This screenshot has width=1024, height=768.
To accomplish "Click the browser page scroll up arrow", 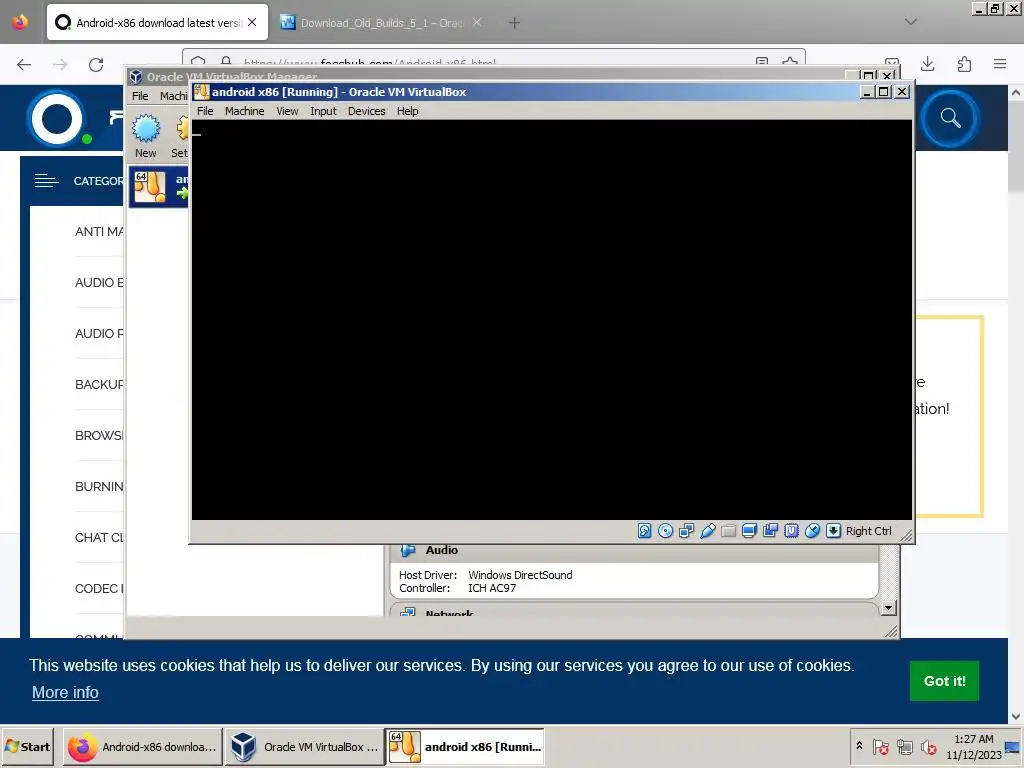I will (1016, 93).
